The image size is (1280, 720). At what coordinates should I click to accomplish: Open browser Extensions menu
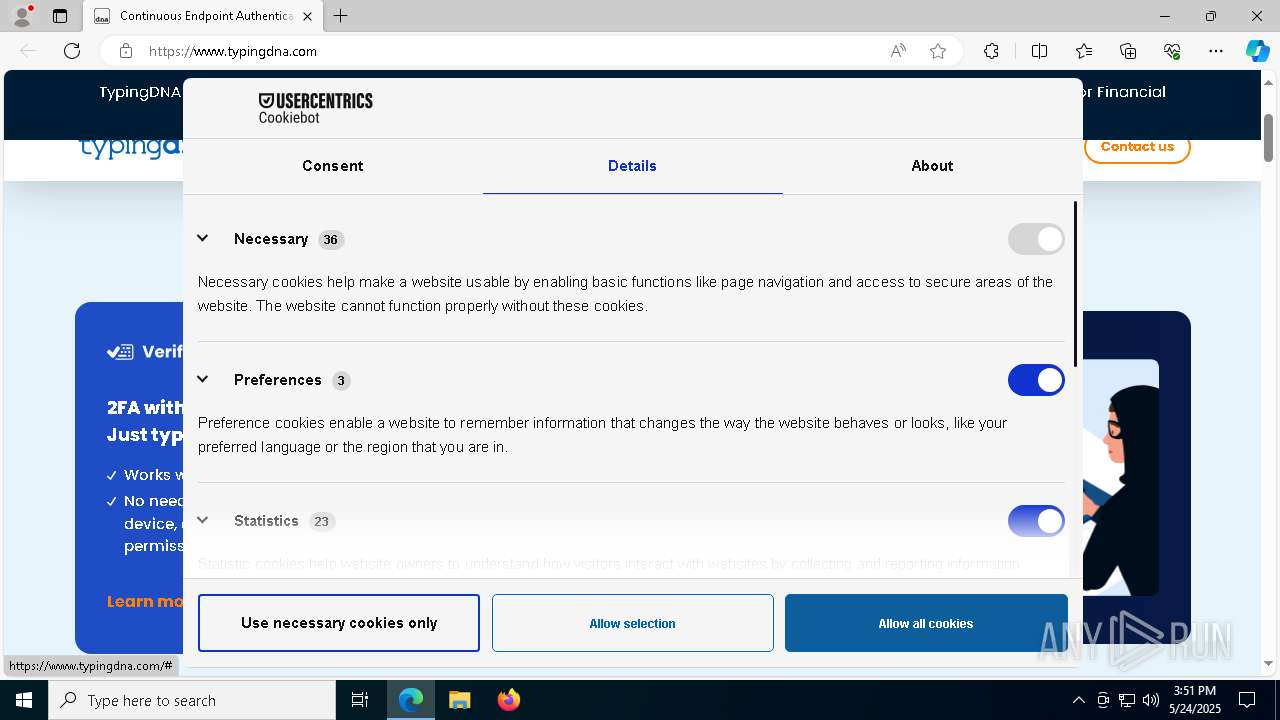991,51
